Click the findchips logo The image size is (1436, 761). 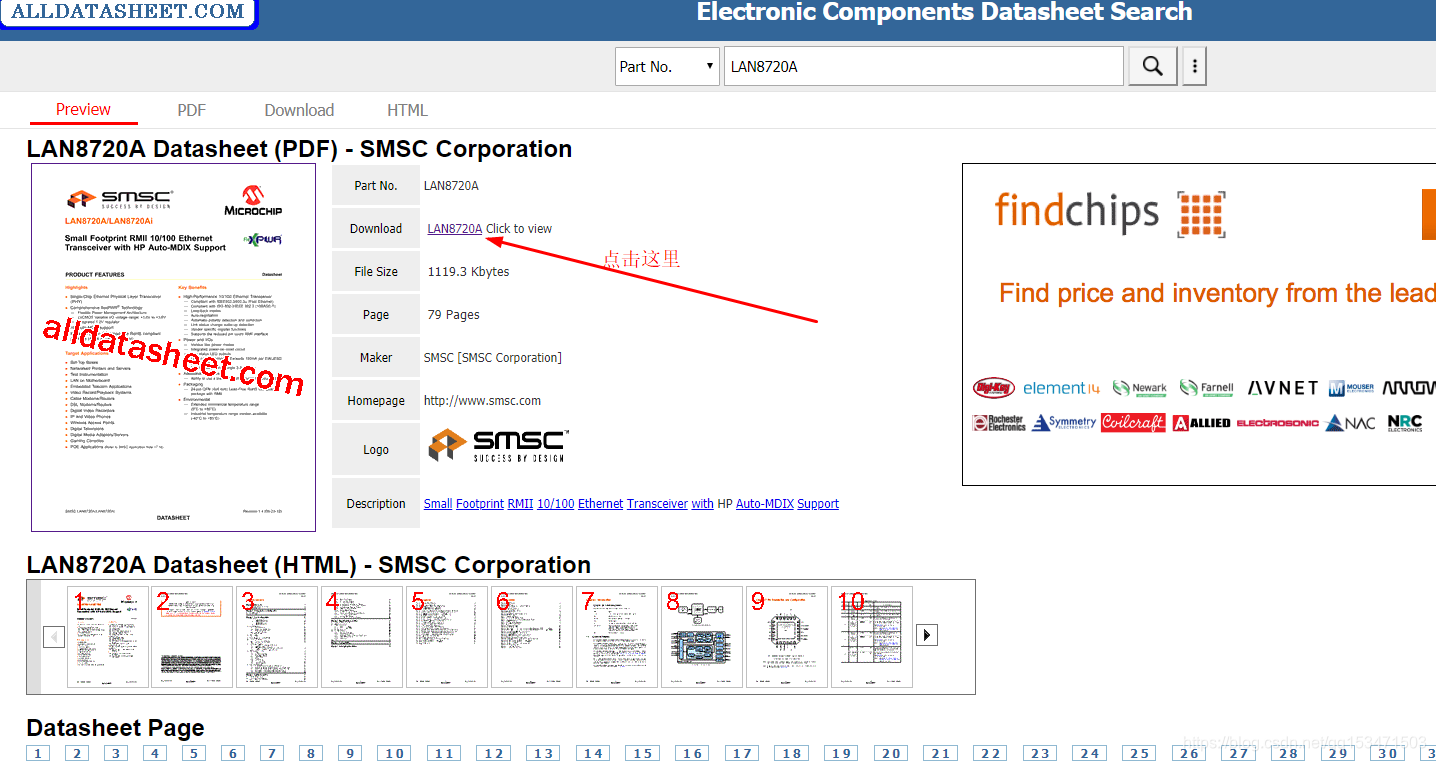[x=1110, y=212]
